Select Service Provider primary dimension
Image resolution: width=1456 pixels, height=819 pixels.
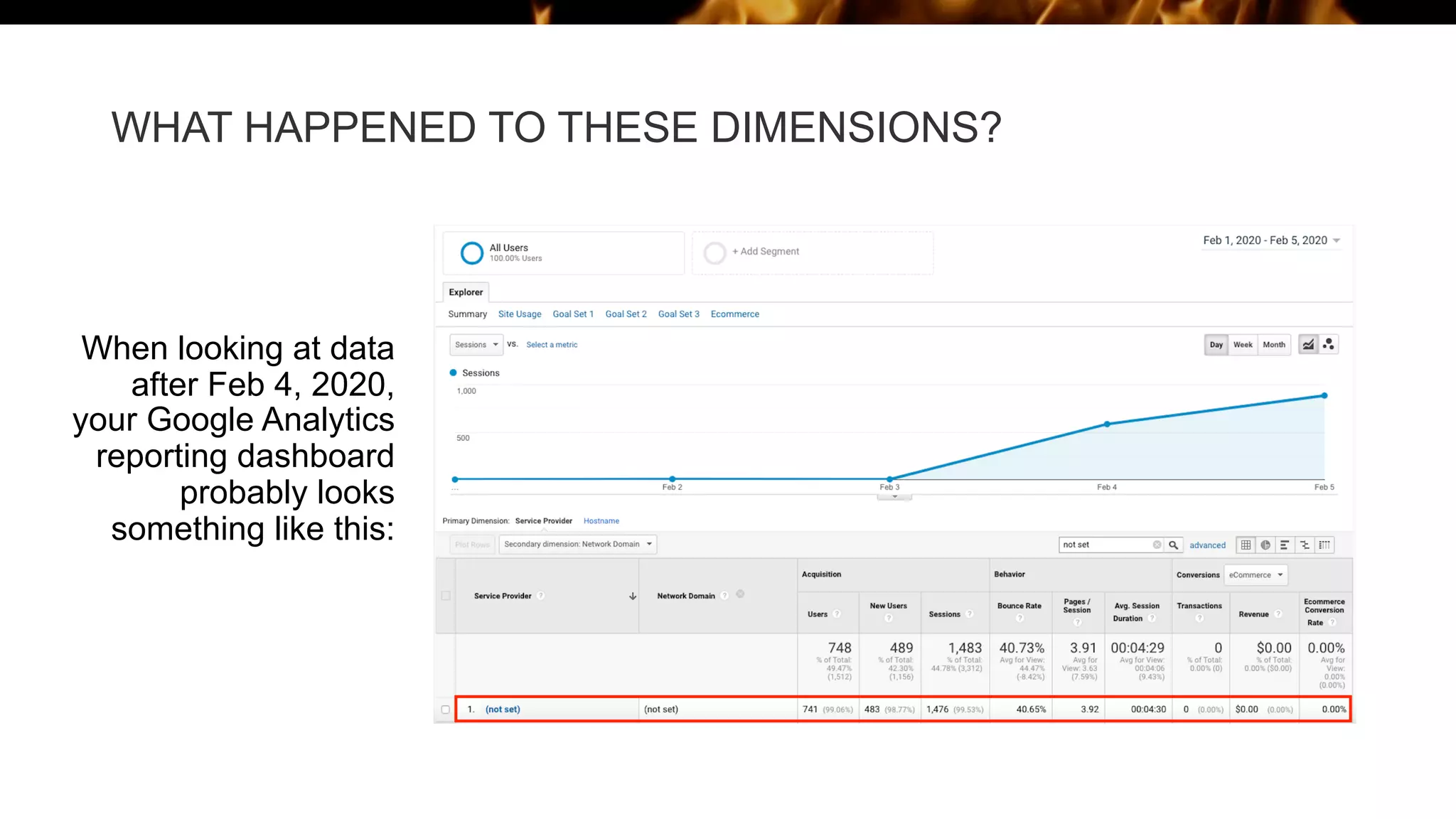[543, 521]
